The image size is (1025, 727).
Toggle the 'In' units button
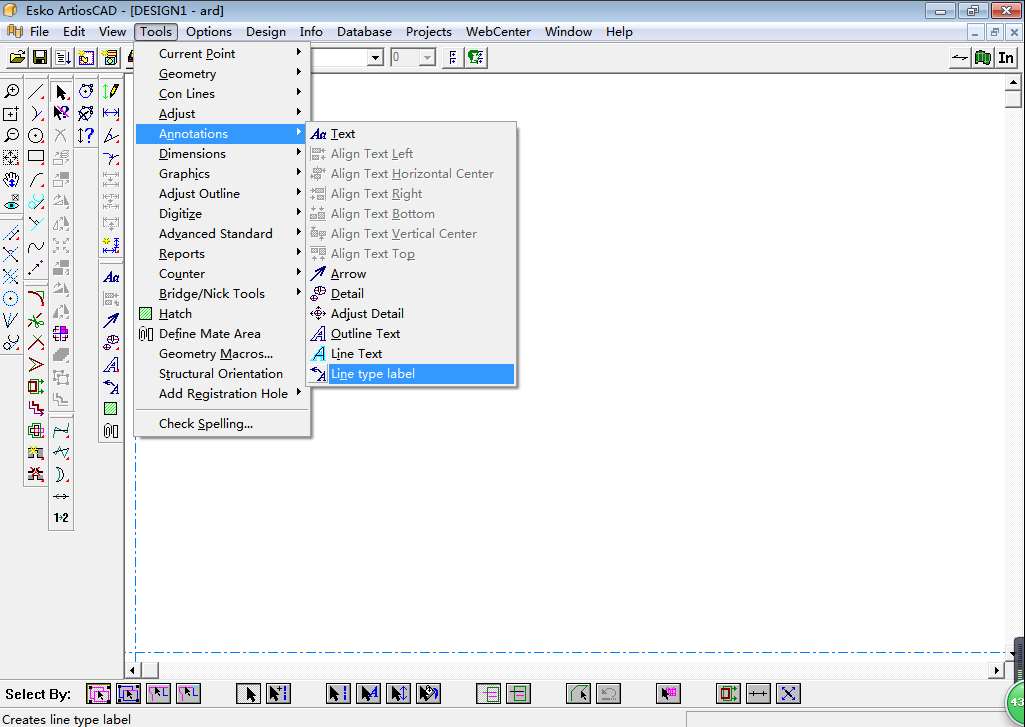(1006, 58)
